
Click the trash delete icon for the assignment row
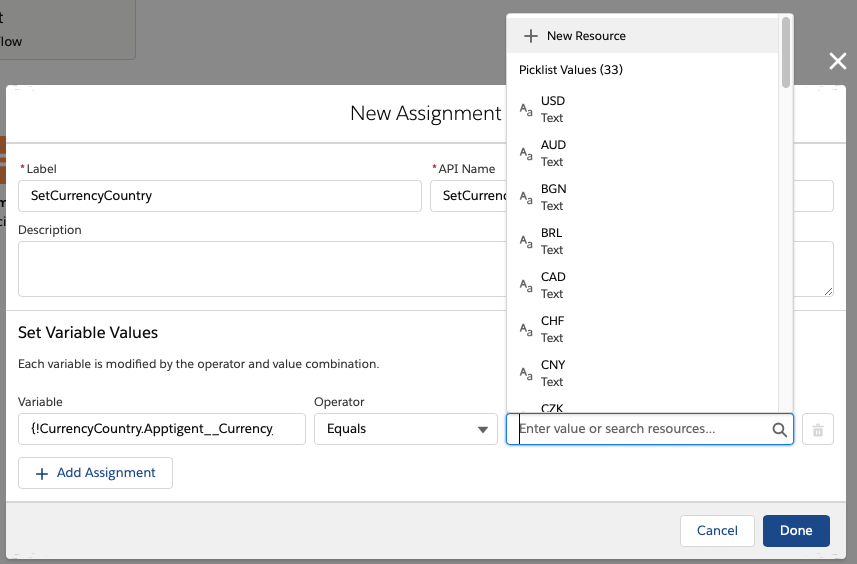[818, 430]
